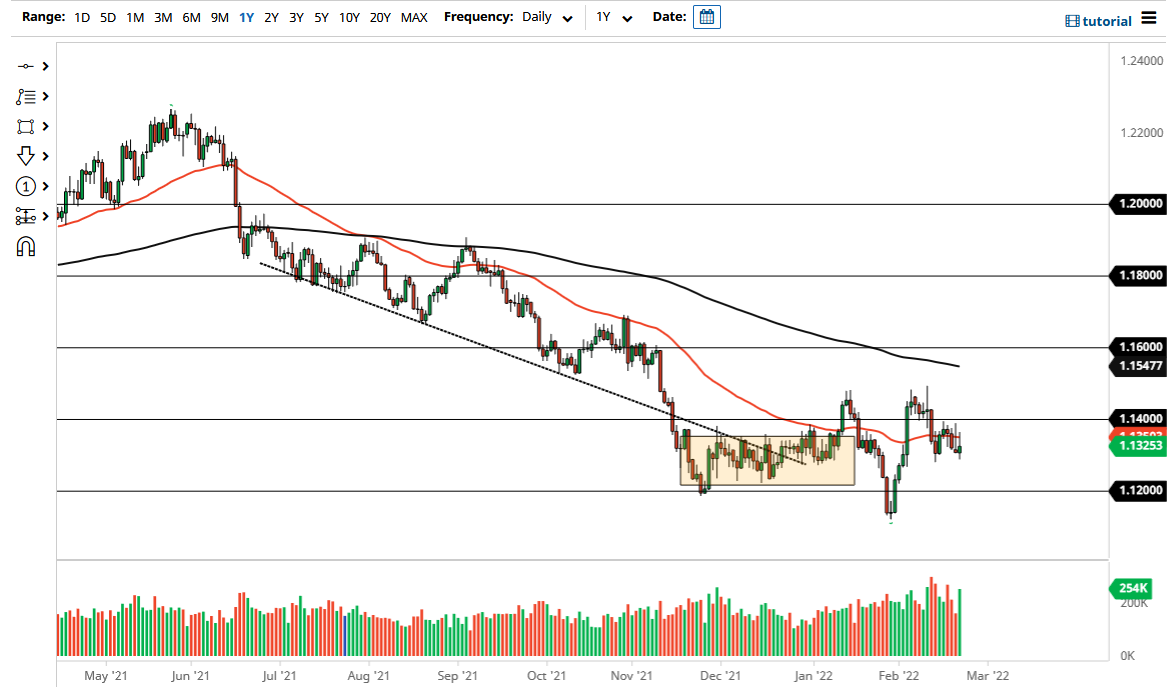Choose the 10Y range option
1175x694 pixels.
tap(349, 18)
